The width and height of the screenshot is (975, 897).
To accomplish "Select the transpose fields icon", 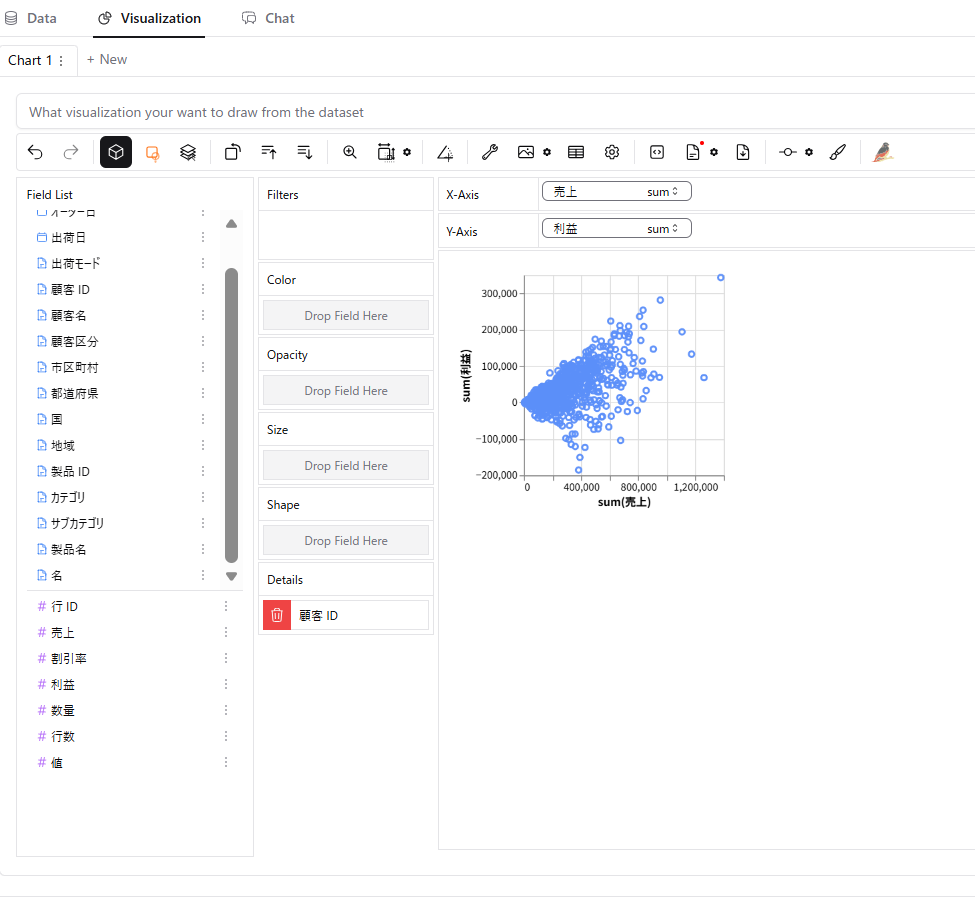I will coord(231,151).
